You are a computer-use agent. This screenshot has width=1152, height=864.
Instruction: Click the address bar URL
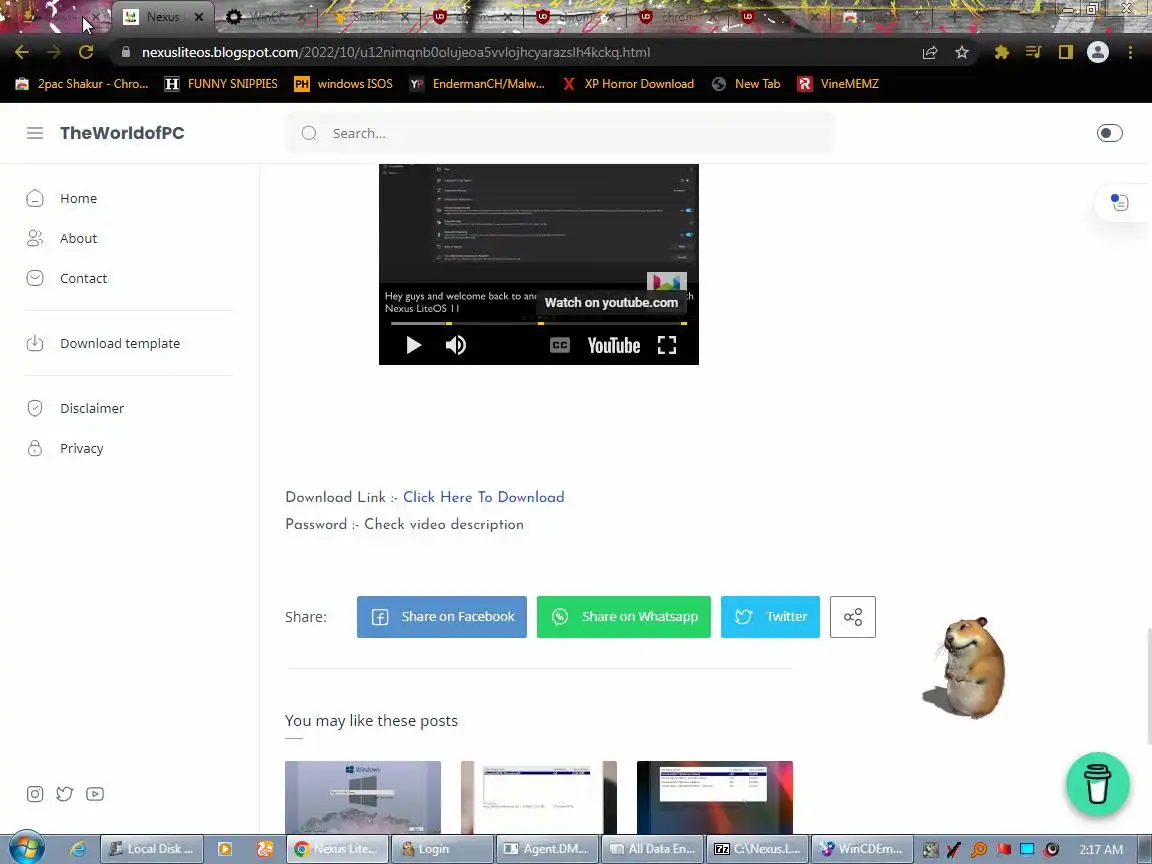click(396, 52)
